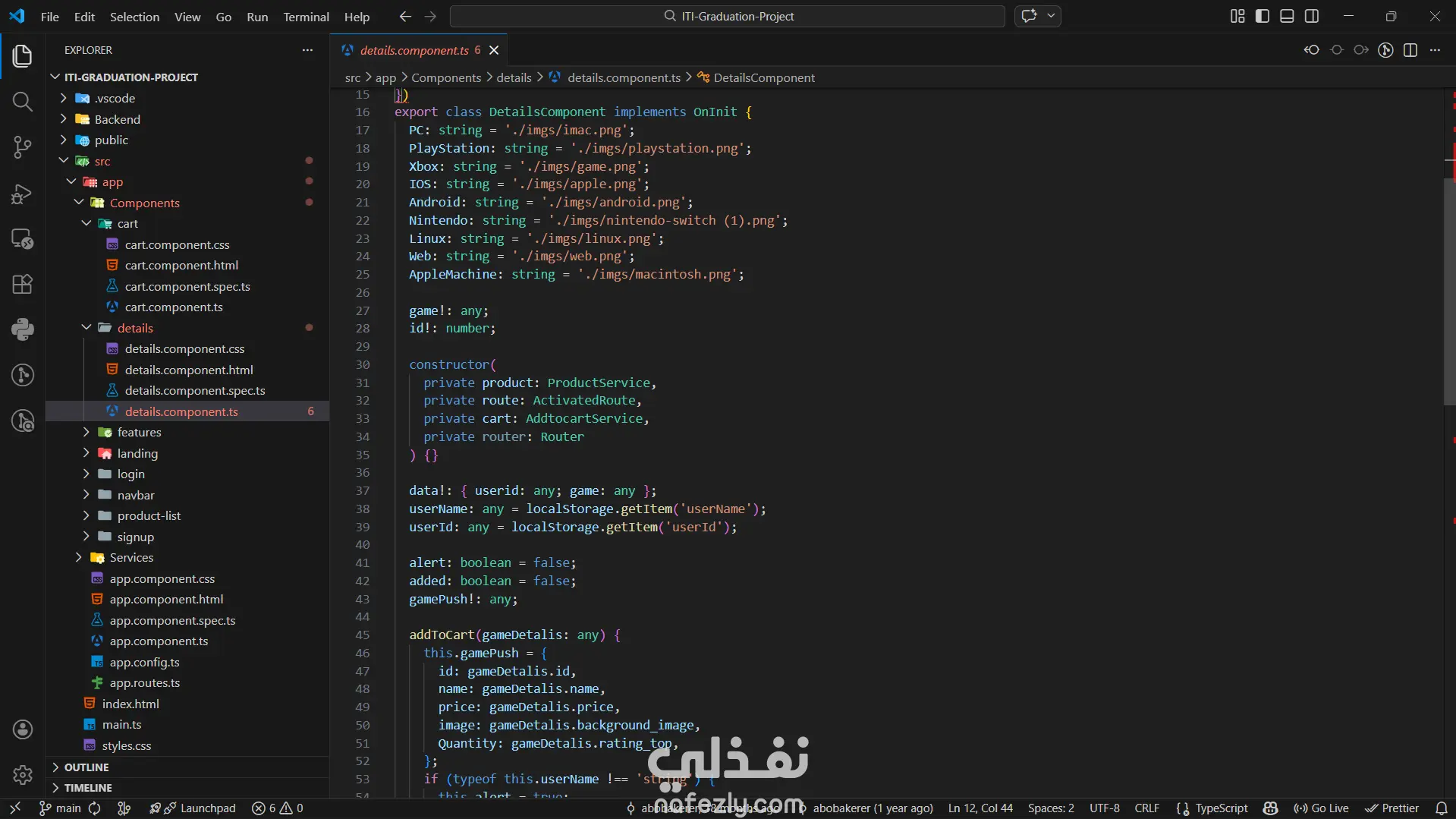Image resolution: width=1456 pixels, height=819 pixels.
Task: Click Prettier status bar item
Action: (1392, 808)
